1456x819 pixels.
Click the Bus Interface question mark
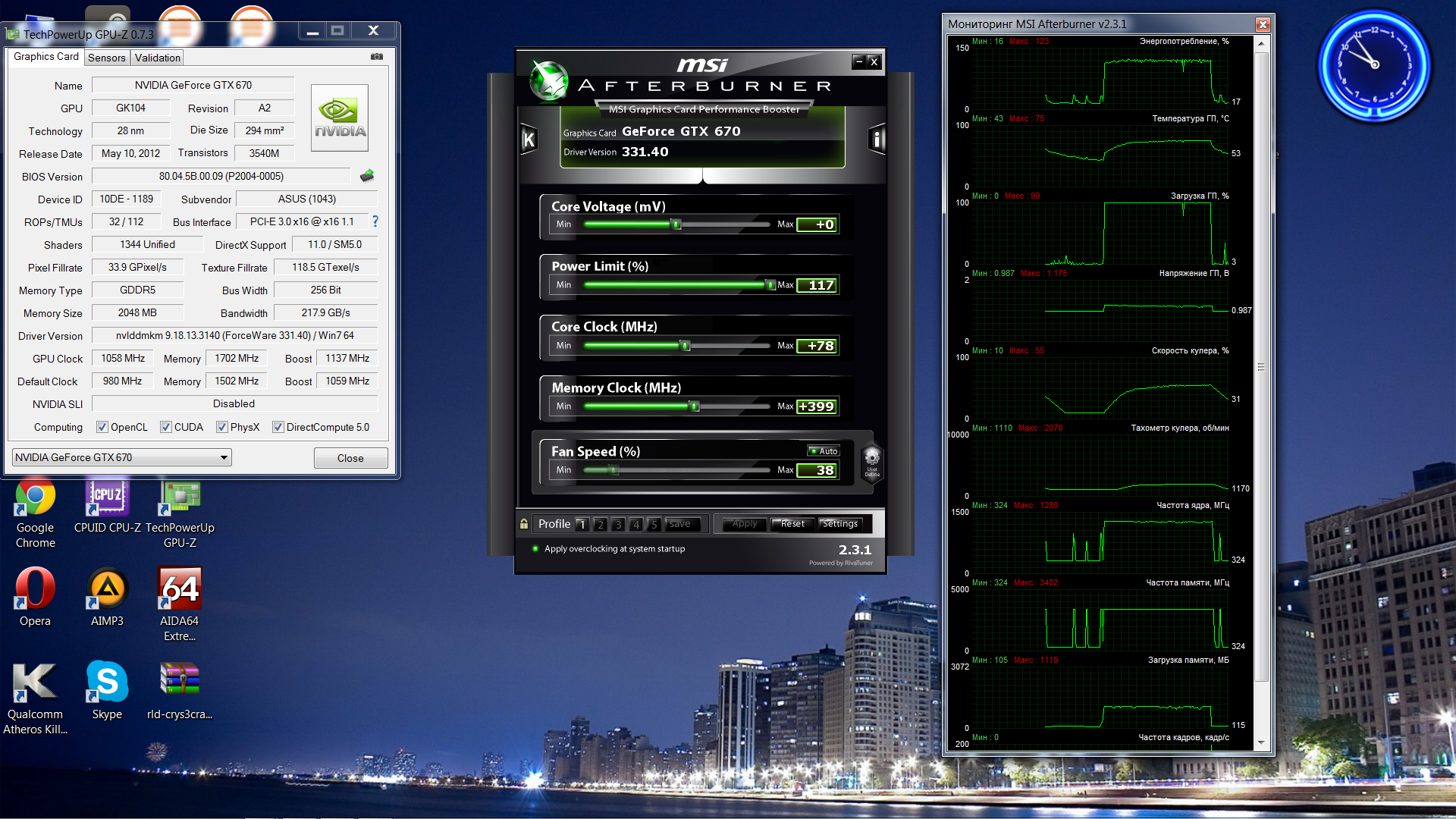tap(375, 221)
